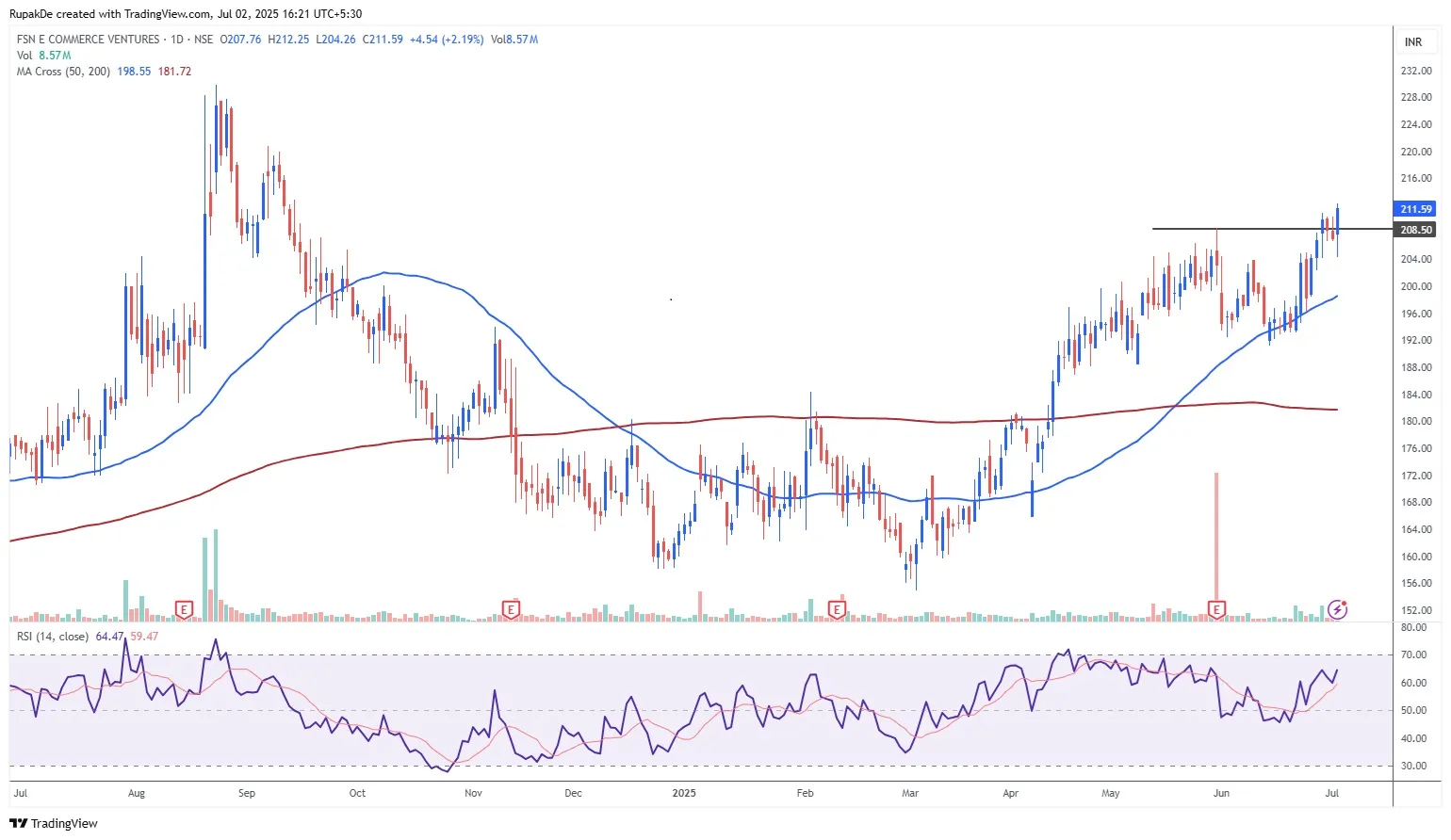Click the 200 MA value 181.72
The image size is (1451, 840).
tap(174, 72)
